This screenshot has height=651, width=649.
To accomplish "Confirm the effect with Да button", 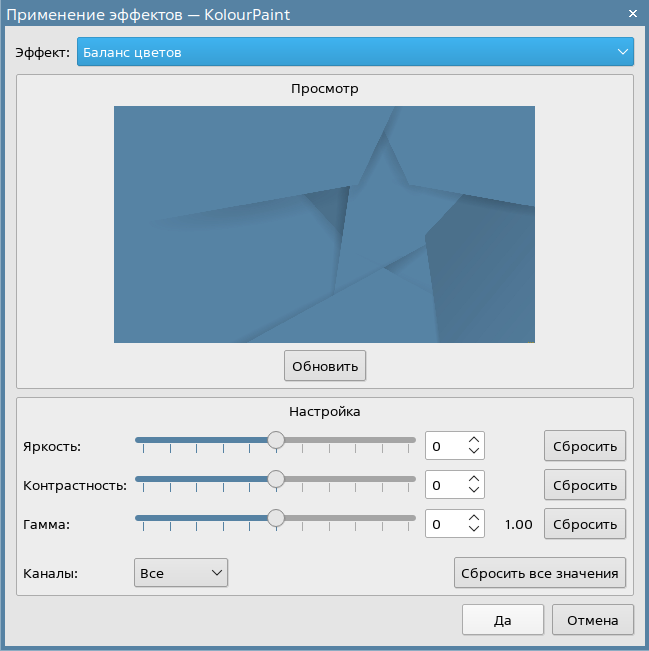I will [502, 619].
